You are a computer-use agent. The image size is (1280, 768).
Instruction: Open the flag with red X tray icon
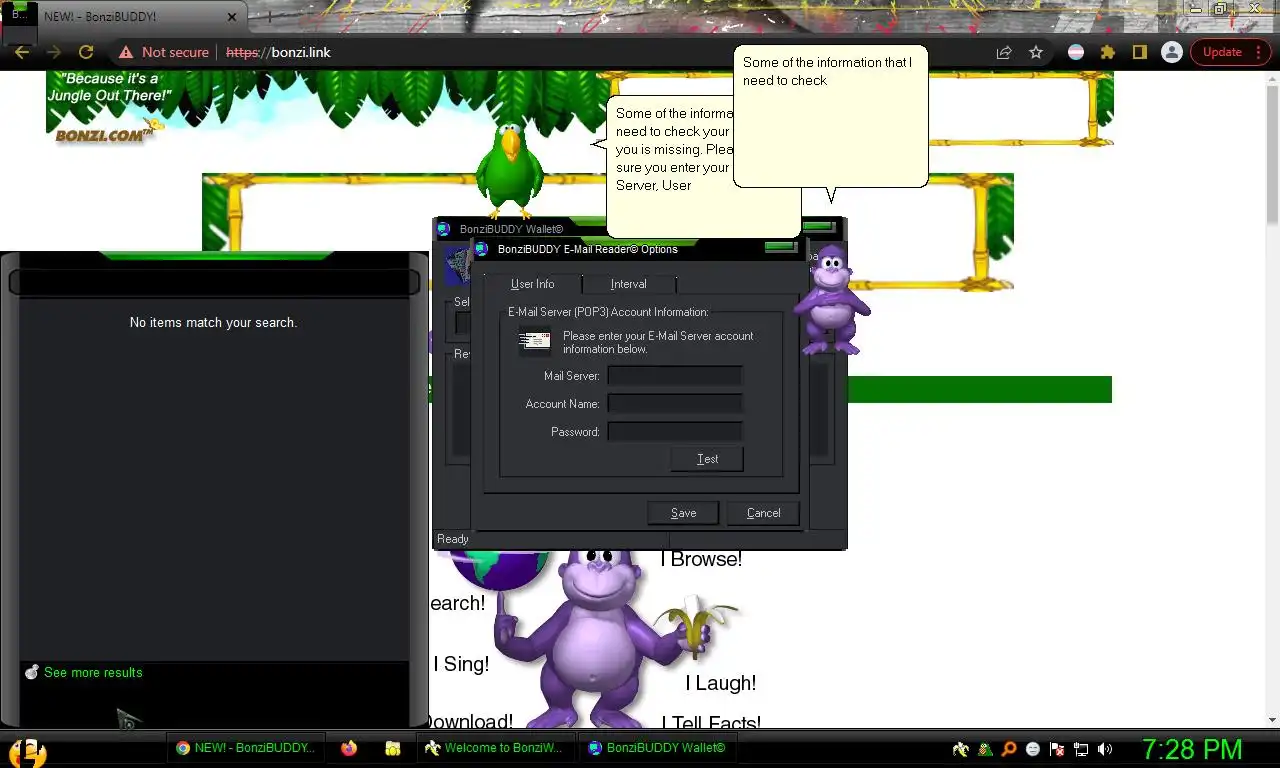tap(1057, 749)
